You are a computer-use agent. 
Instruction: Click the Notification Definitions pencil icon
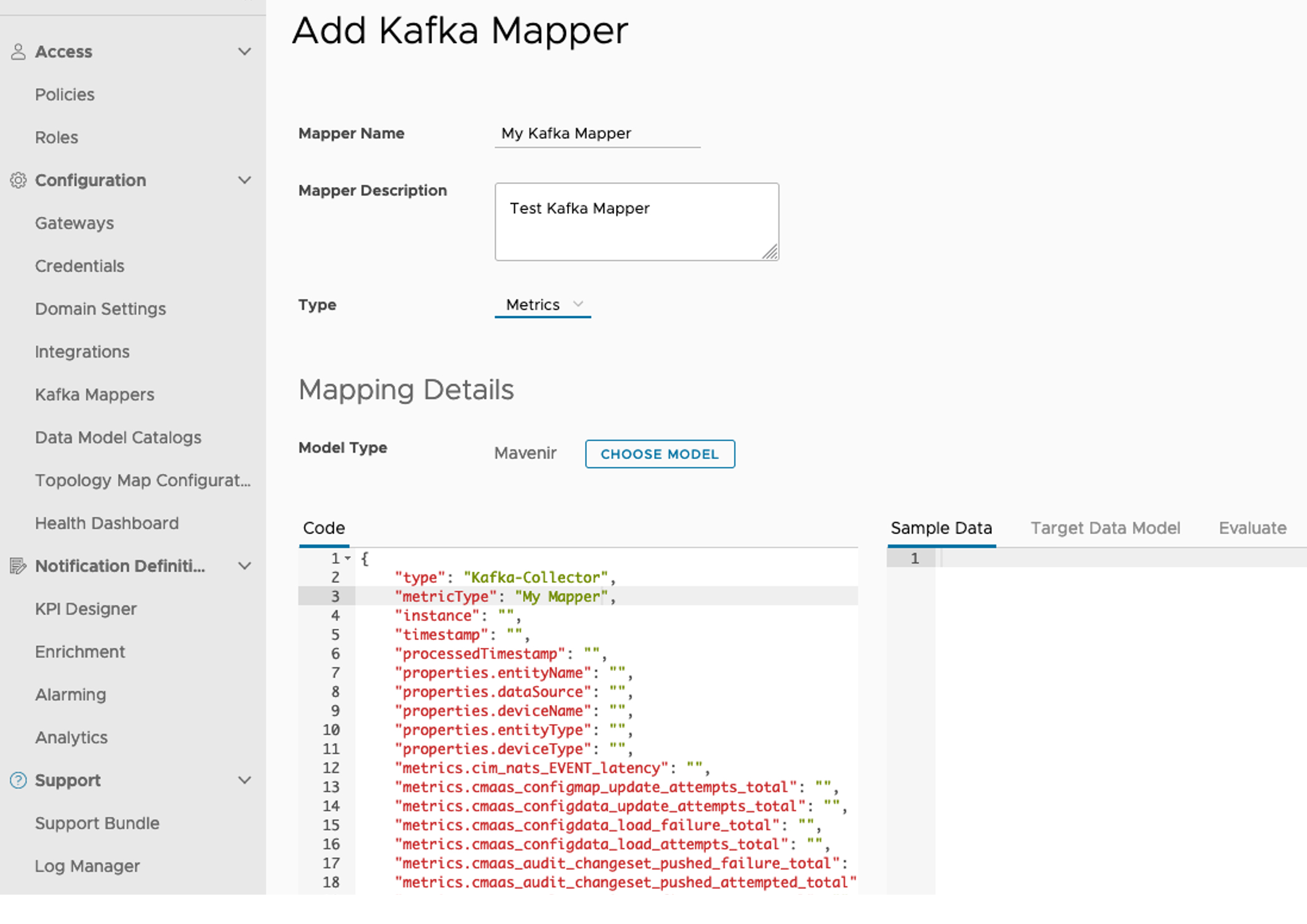[18, 566]
